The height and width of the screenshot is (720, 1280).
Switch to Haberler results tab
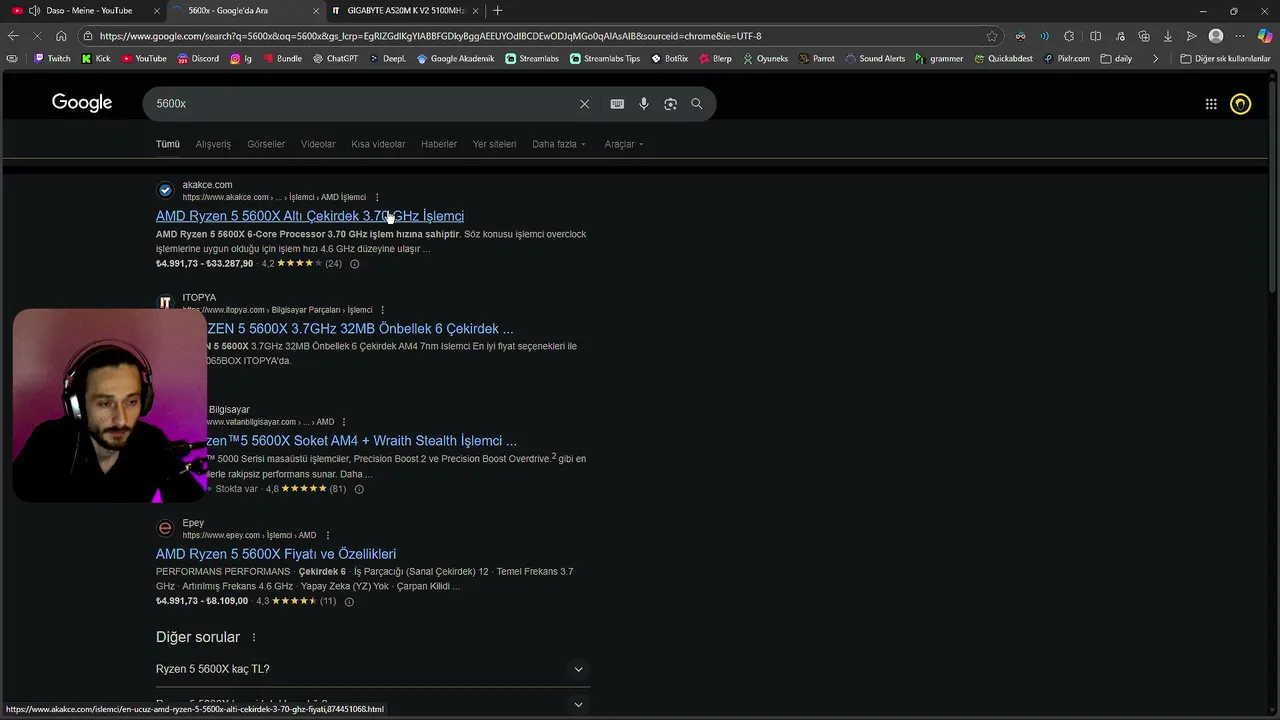click(x=439, y=144)
